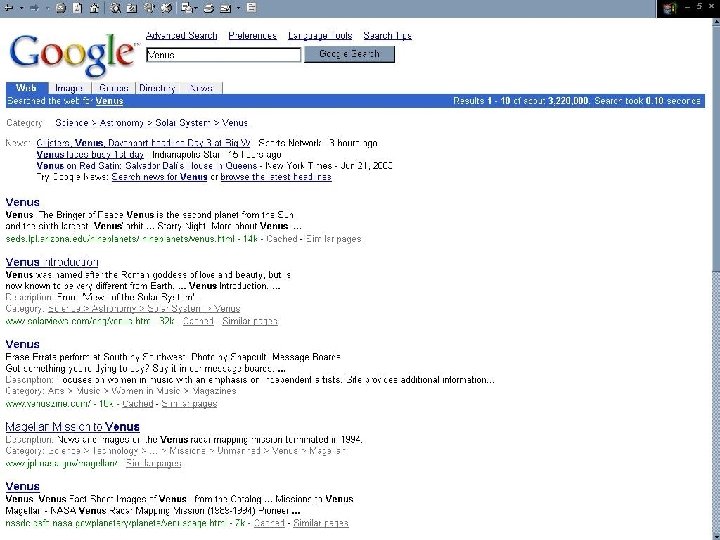Open Similar pages for the Venus Introduction result

pyautogui.click(x=250, y=321)
